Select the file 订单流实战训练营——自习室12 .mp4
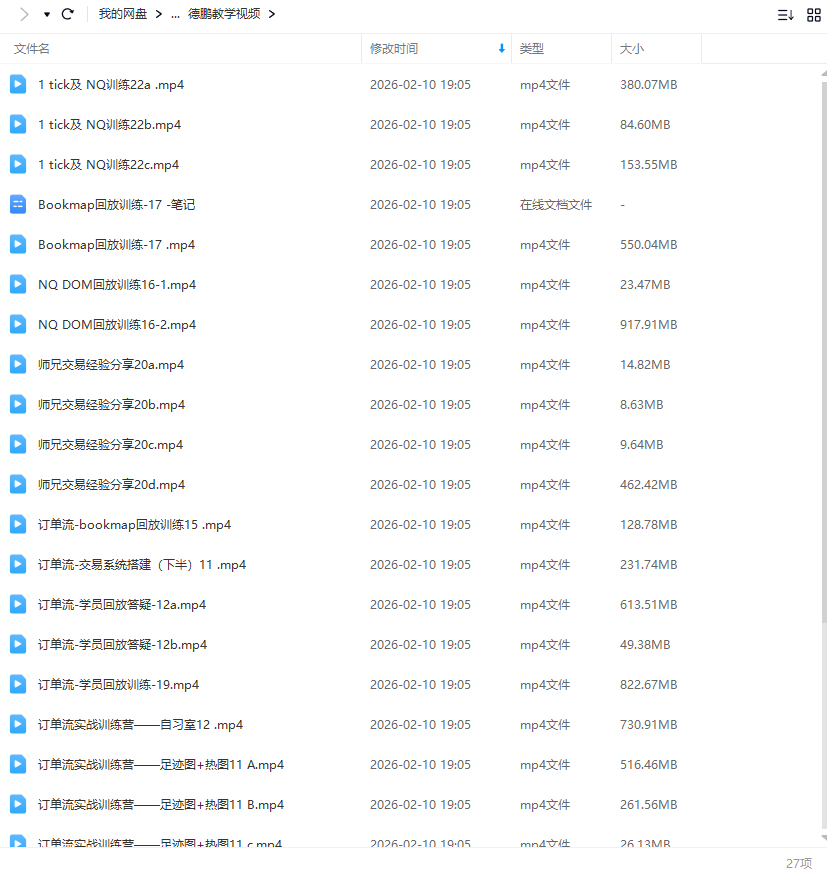Screen dimensions: 827x872 pyautogui.click(x=141, y=725)
